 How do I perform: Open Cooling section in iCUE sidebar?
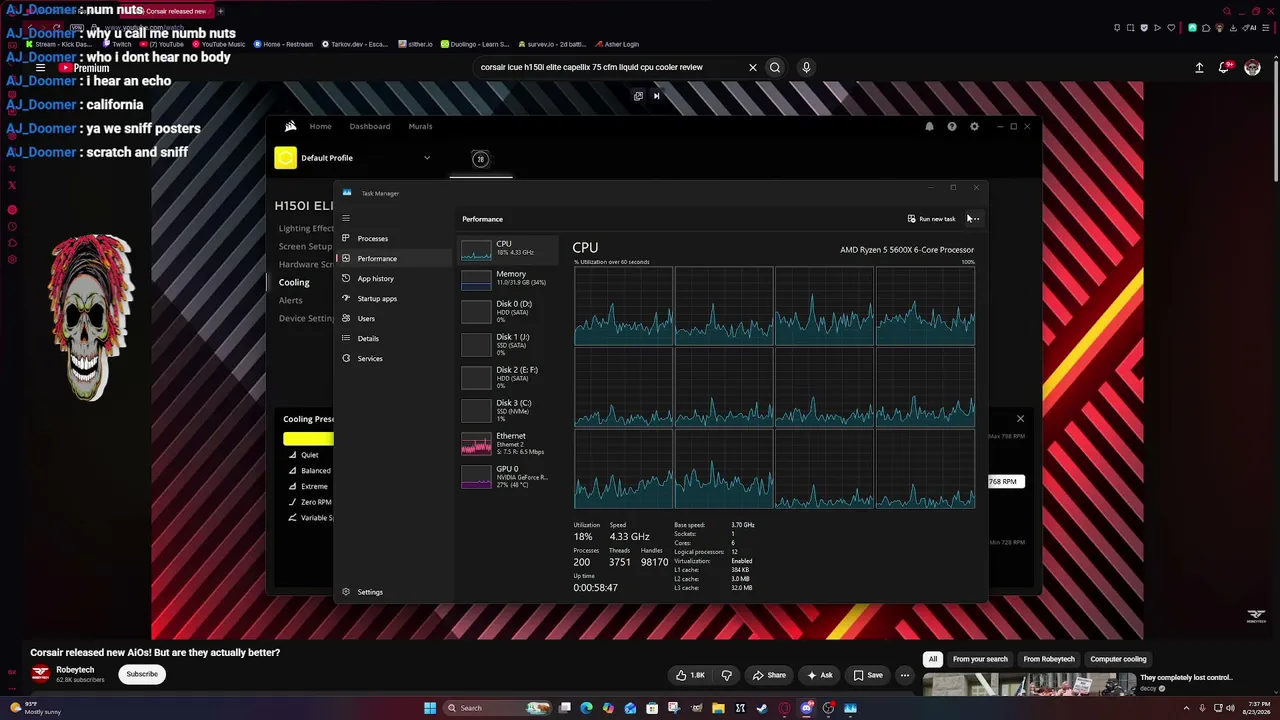(x=294, y=282)
